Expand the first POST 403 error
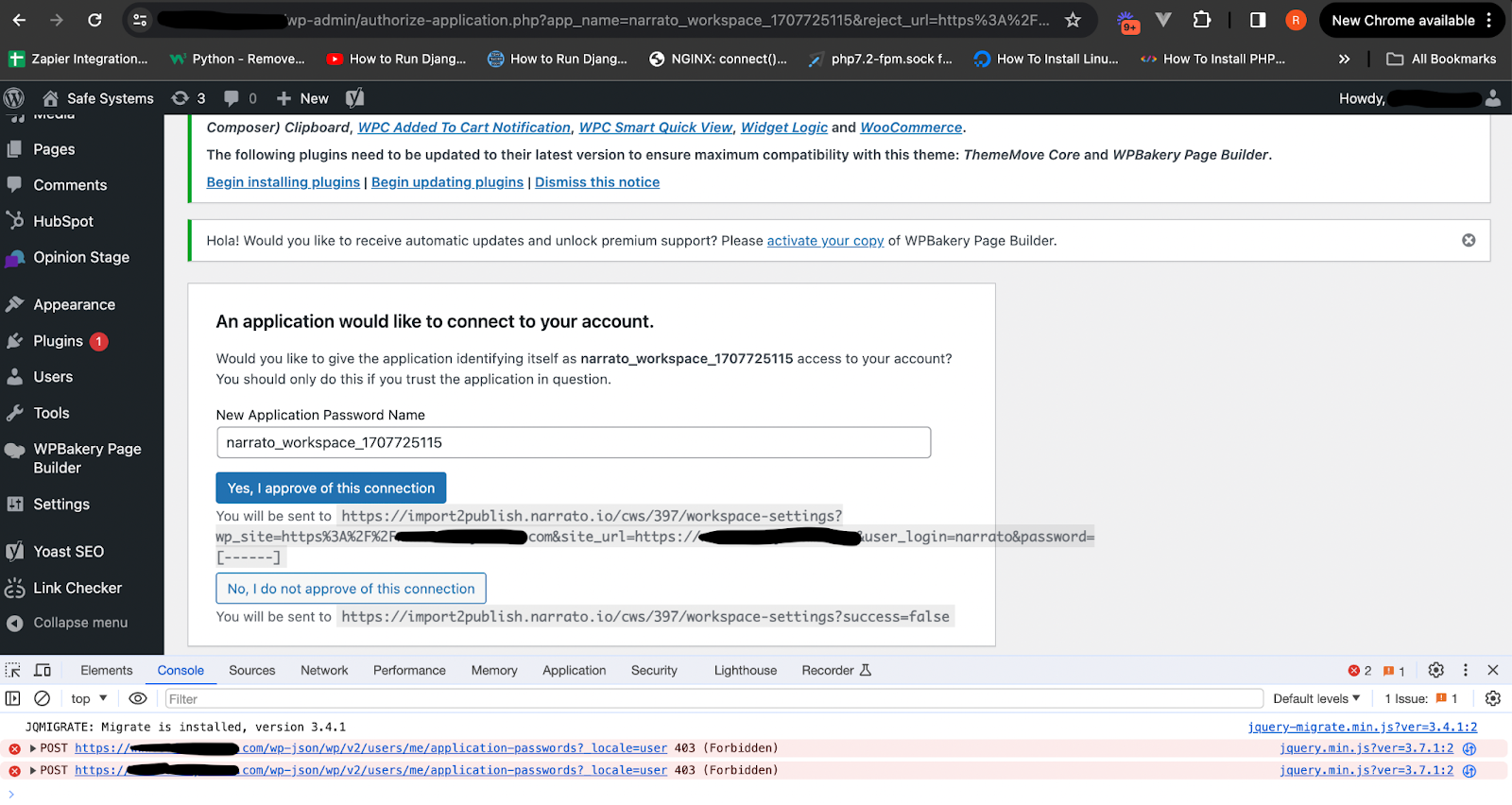This screenshot has height=805, width=1512. 33,748
